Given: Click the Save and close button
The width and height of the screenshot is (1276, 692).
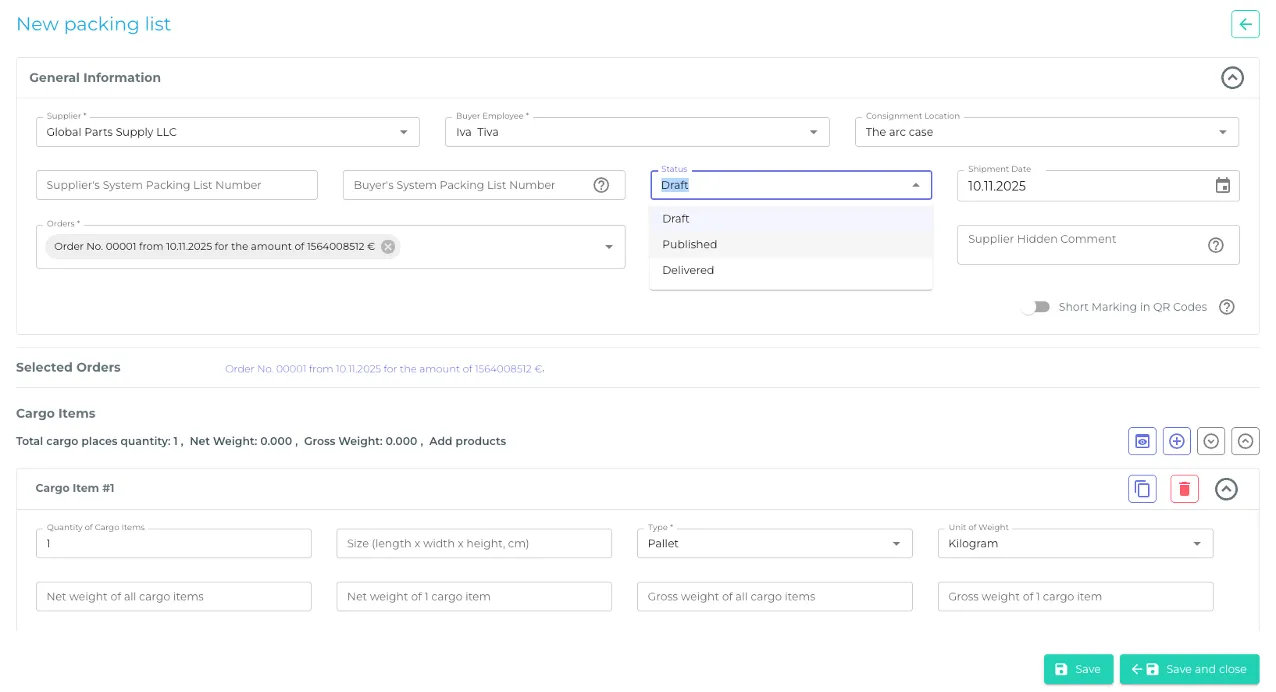Looking at the screenshot, I should 1189,669.
